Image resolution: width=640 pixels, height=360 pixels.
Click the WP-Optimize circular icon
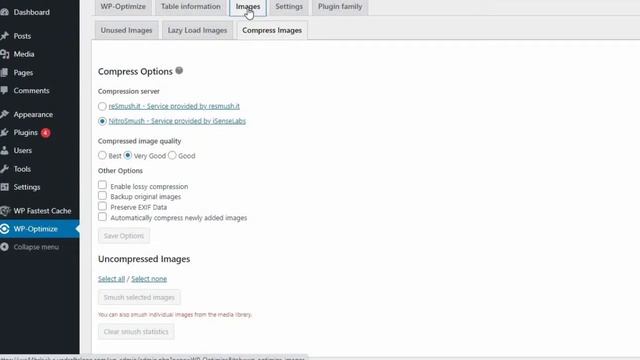tap(4, 229)
